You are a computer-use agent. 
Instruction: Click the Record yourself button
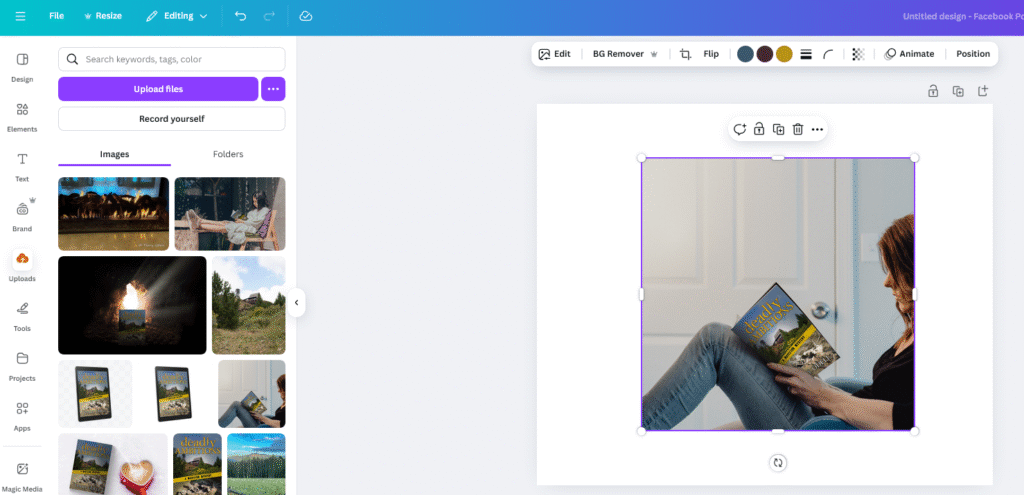171,119
